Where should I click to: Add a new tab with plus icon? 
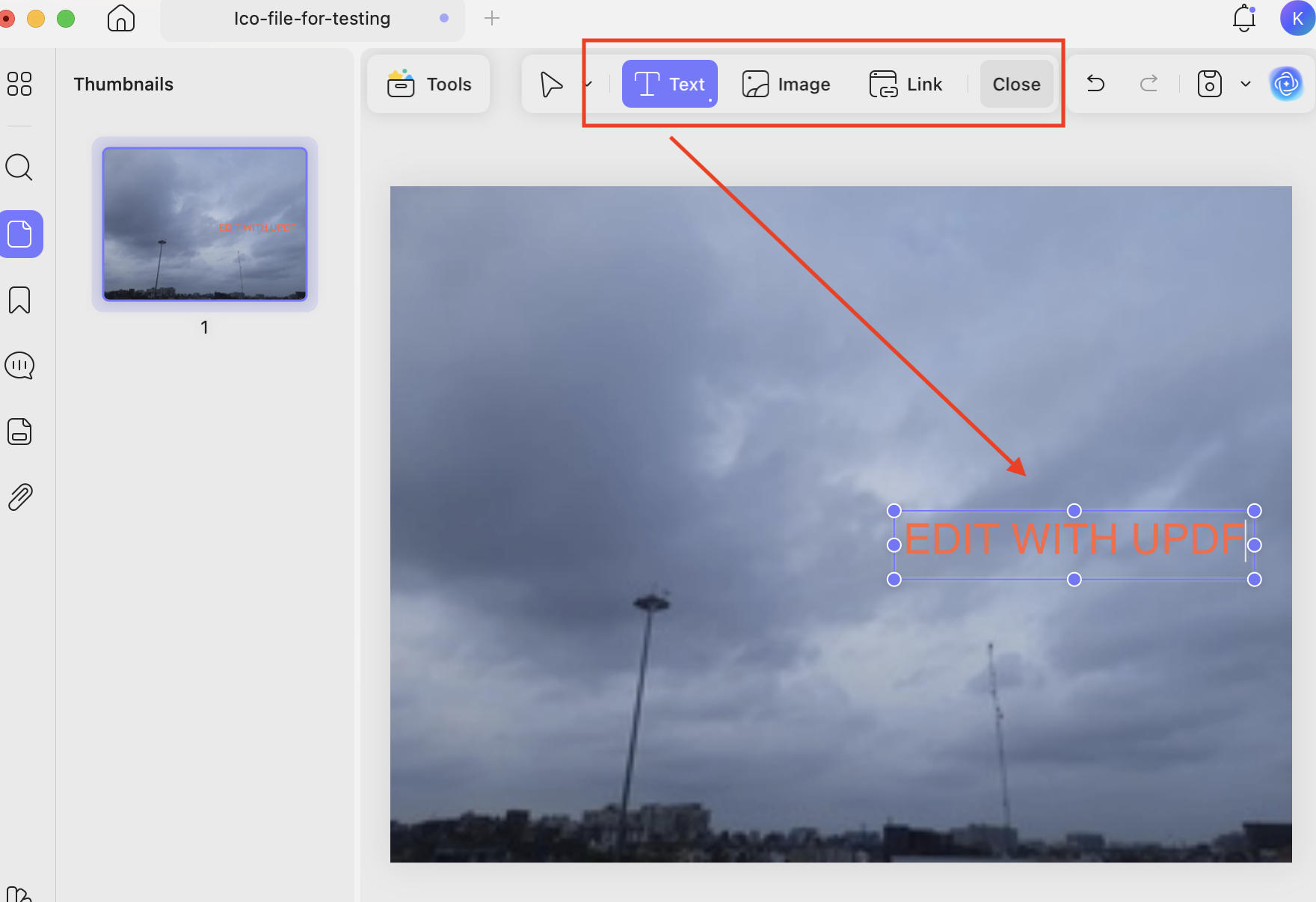(x=492, y=19)
